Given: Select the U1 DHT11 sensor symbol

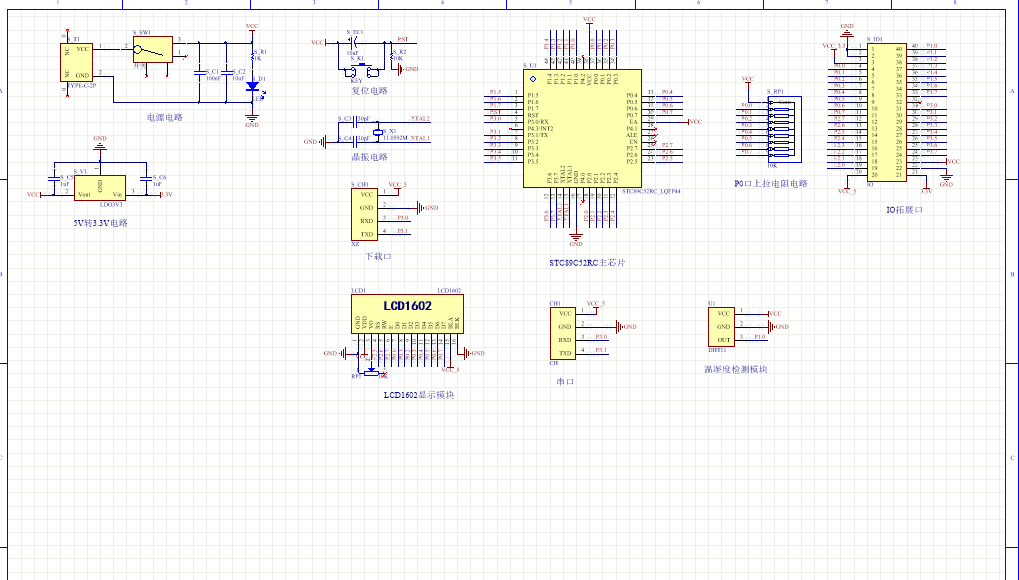Looking at the screenshot, I should click(721, 327).
